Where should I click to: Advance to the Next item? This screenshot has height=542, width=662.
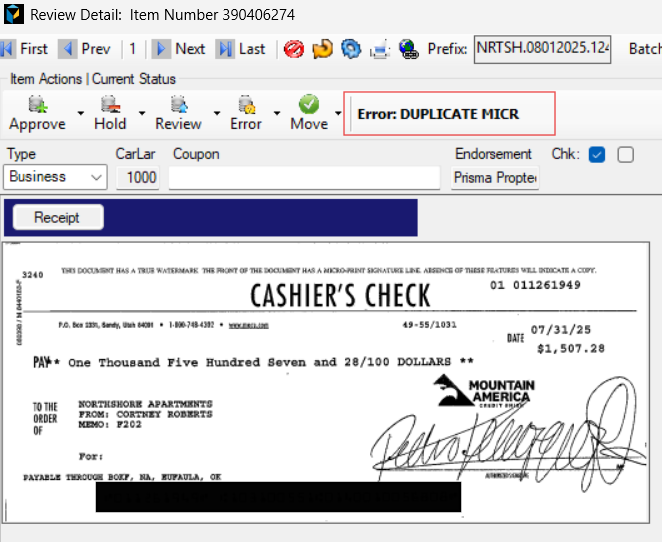point(178,49)
